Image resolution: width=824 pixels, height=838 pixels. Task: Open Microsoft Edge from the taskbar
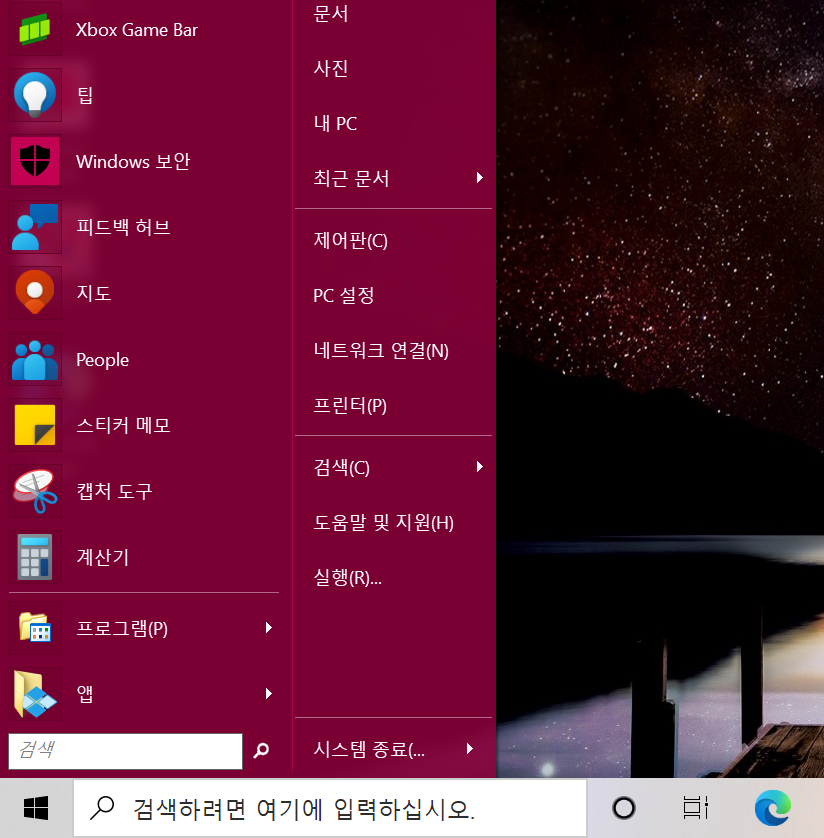771,807
